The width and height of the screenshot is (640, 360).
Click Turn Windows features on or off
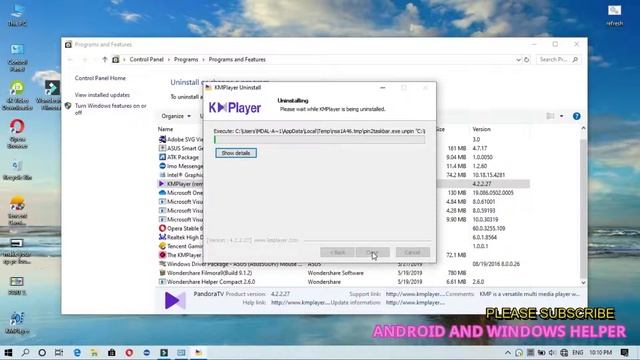click(110, 109)
